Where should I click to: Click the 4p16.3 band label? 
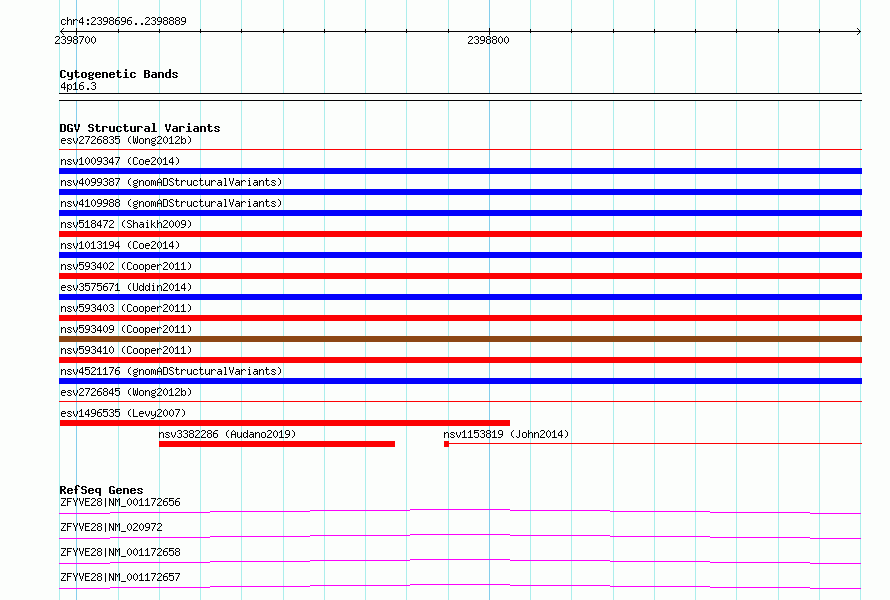[x=78, y=86]
